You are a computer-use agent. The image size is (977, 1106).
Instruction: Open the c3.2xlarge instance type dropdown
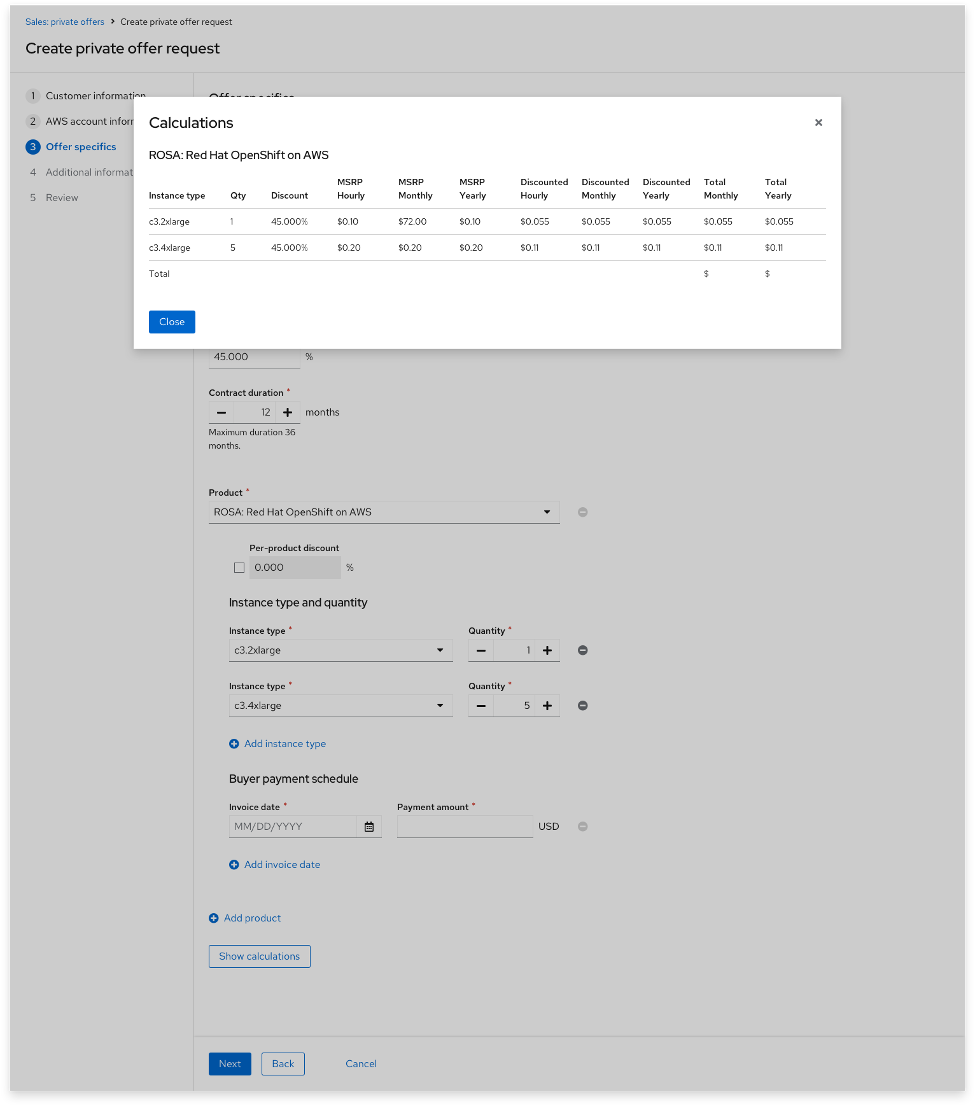pos(341,650)
